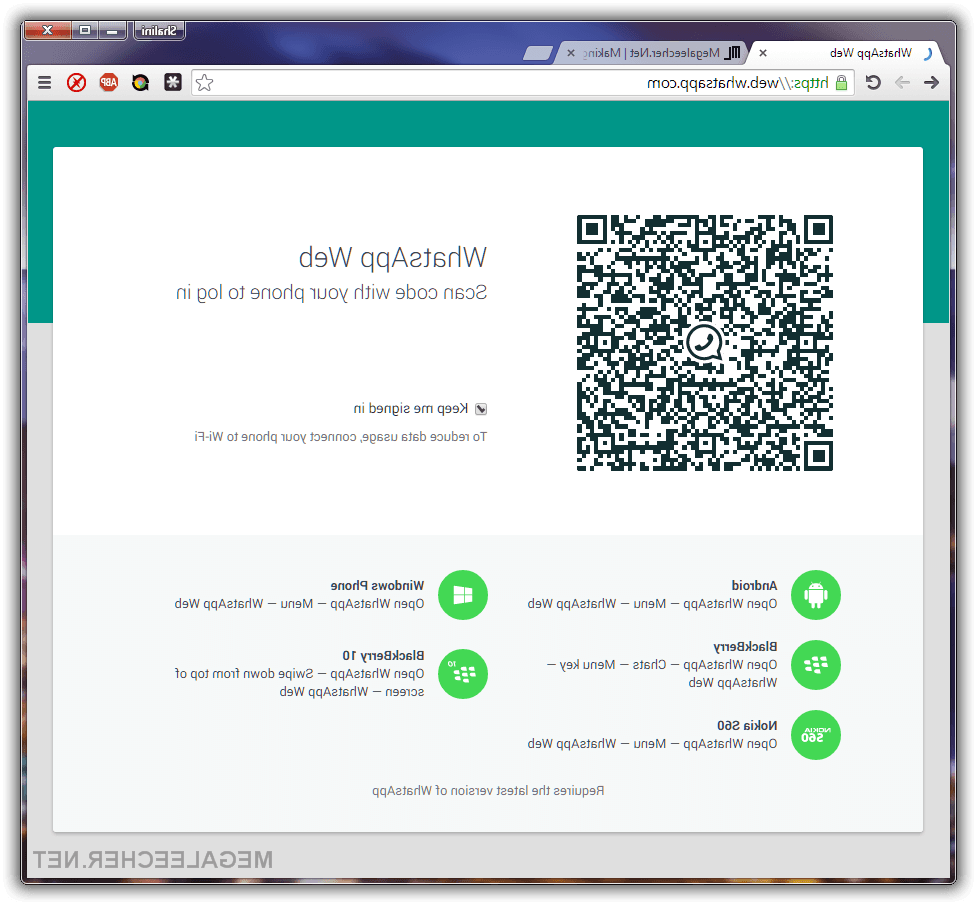Open a new tab with the new-tab button

[538, 53]
